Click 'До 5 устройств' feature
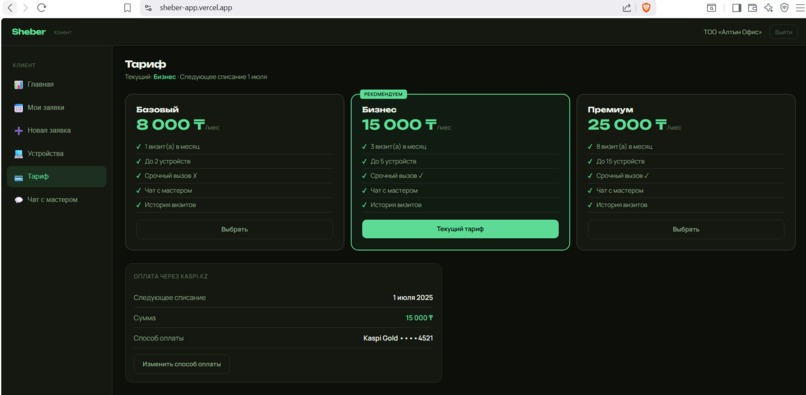The image size is (806, 395). click(x=393, y=161)
